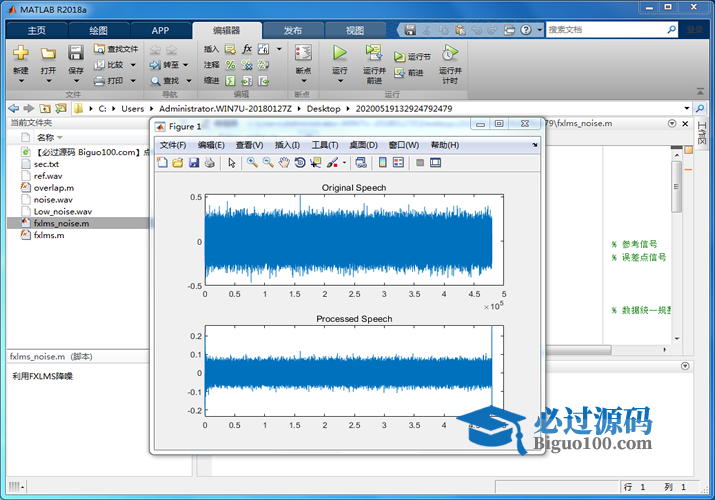
Task: Toggle the Brush data tool
Action: tap(332, 163)
